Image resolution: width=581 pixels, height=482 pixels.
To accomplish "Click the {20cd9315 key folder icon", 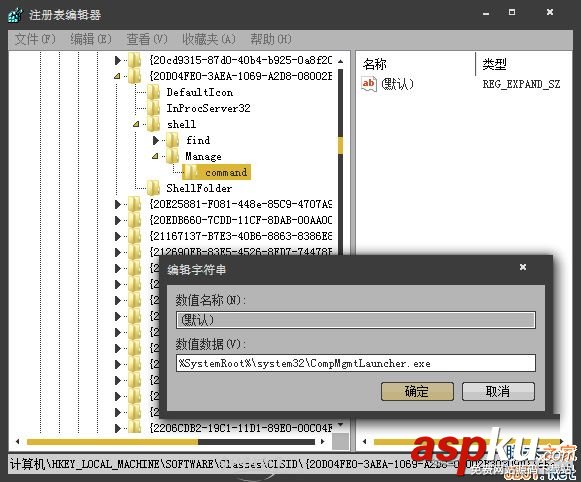I will click(x=135, y=60).
